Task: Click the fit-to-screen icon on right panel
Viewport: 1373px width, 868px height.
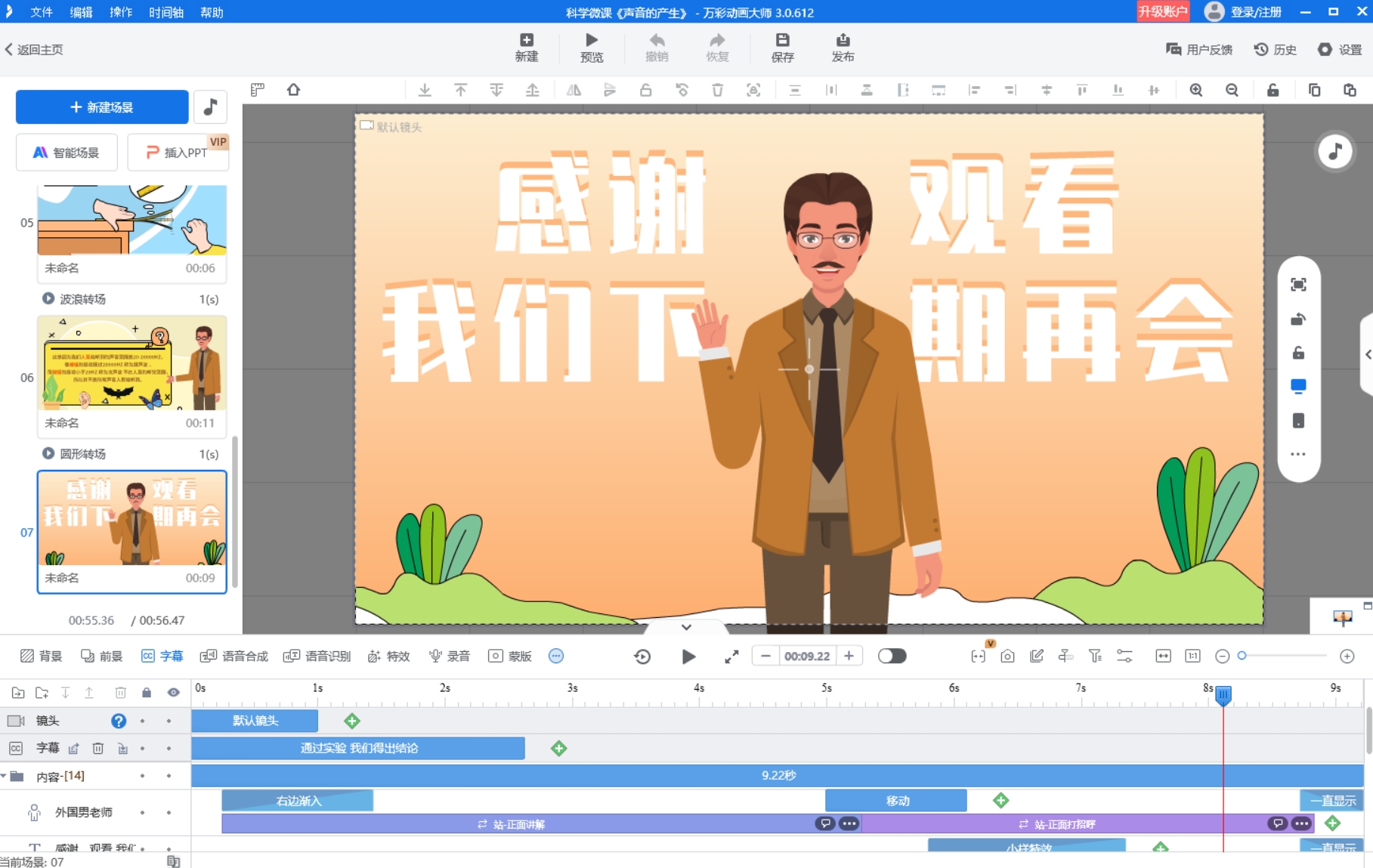Action: [1298, 285]
